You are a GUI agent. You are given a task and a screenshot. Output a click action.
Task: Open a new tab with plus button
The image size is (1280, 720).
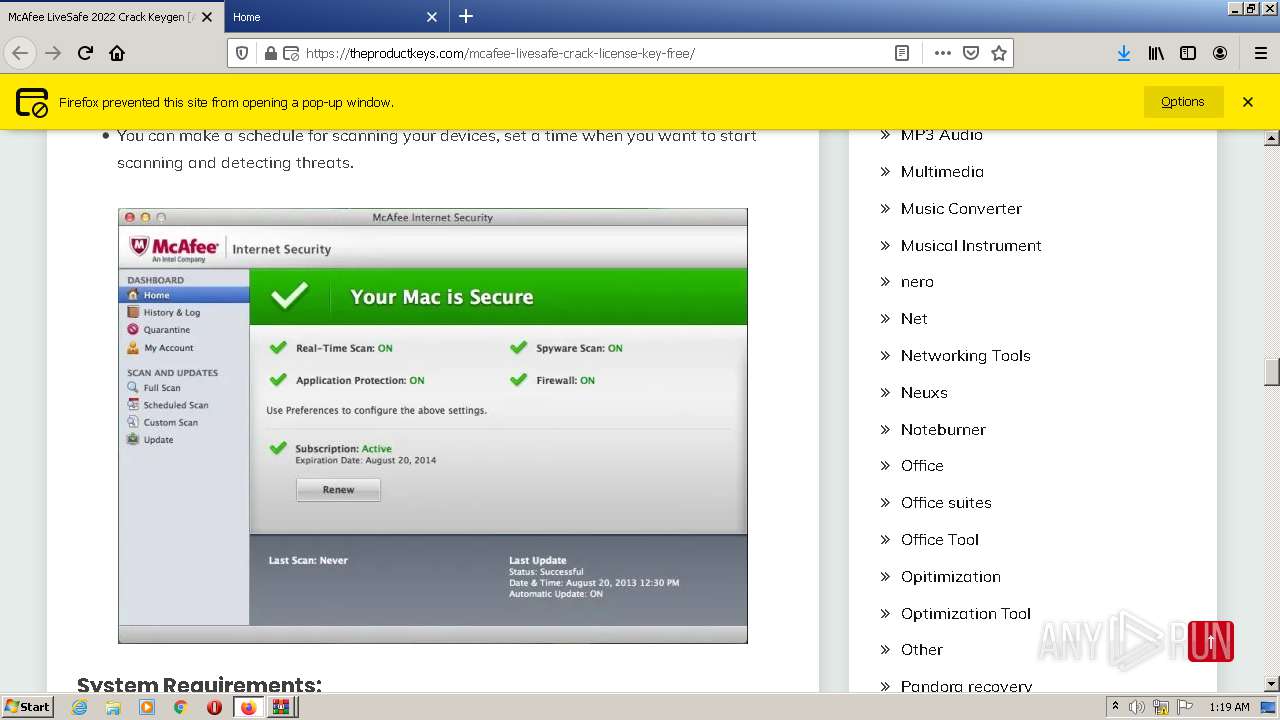tap(466, 16)
